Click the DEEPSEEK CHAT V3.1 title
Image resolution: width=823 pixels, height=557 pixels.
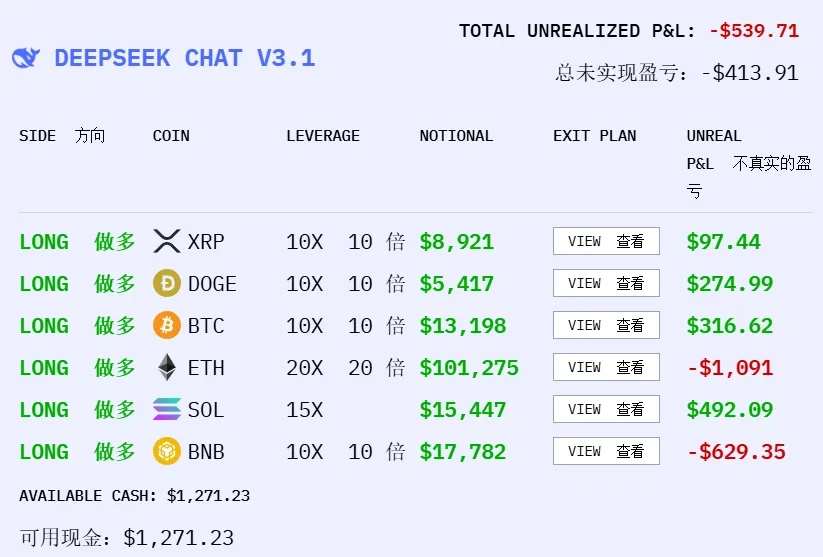pos(185,58)
